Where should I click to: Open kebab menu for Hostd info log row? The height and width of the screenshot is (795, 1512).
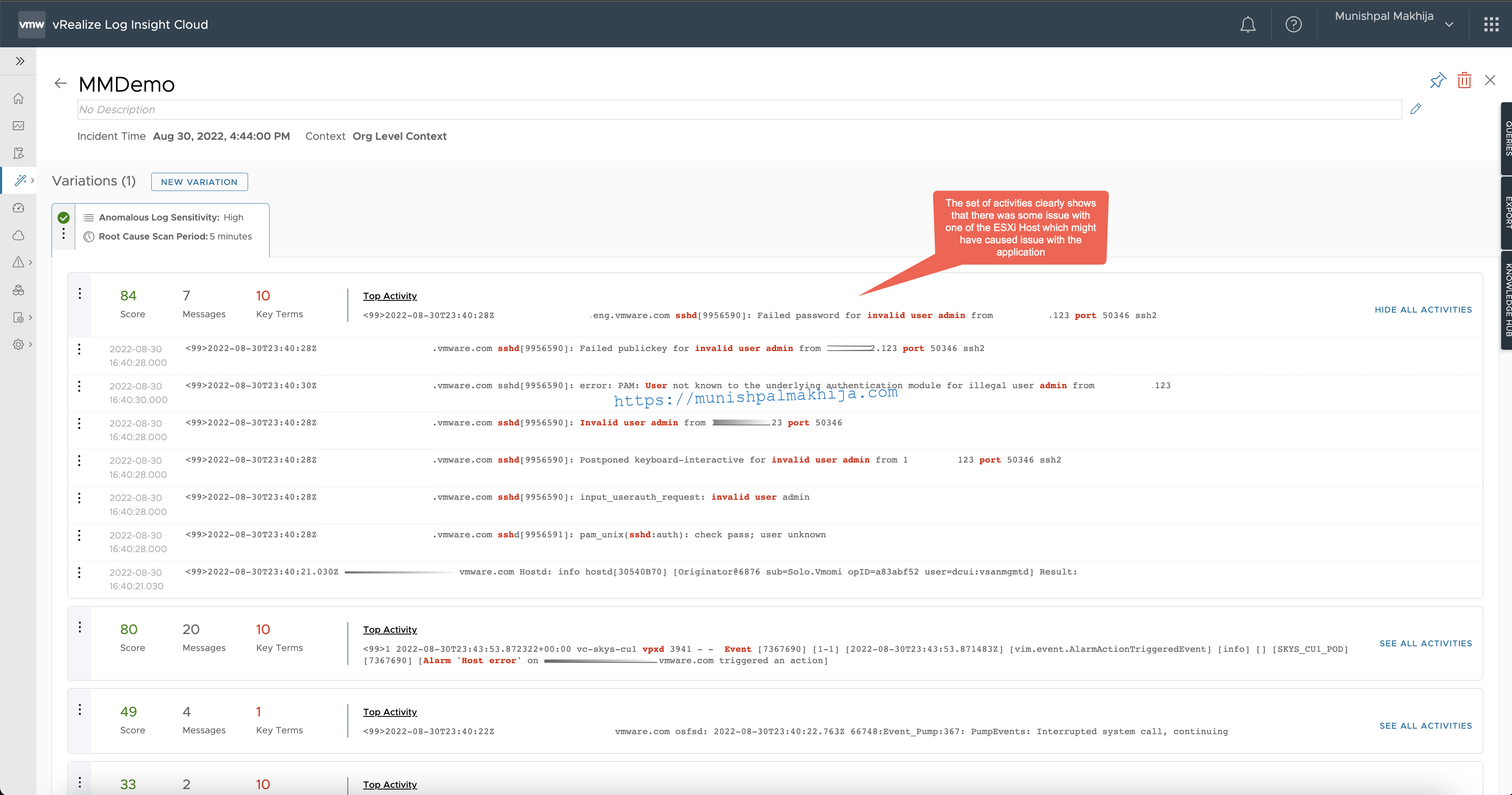point(79,573)
